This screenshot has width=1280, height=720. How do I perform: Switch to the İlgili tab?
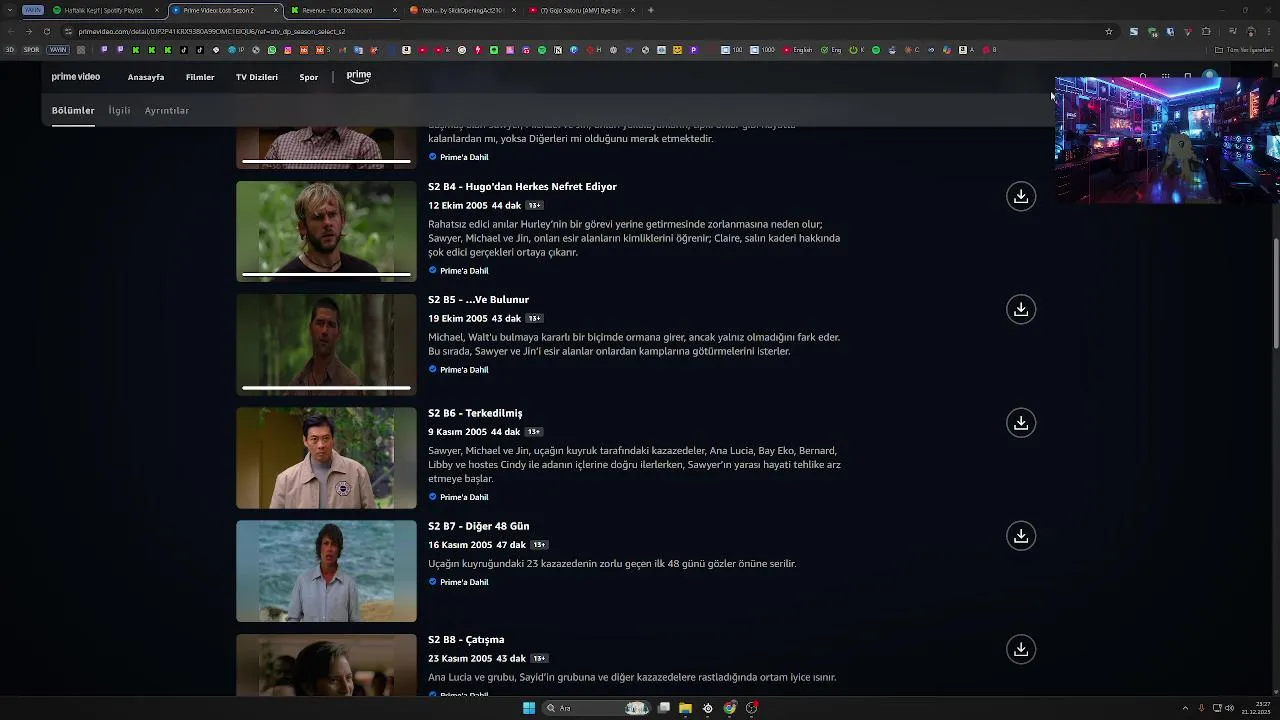click(119, 111)
